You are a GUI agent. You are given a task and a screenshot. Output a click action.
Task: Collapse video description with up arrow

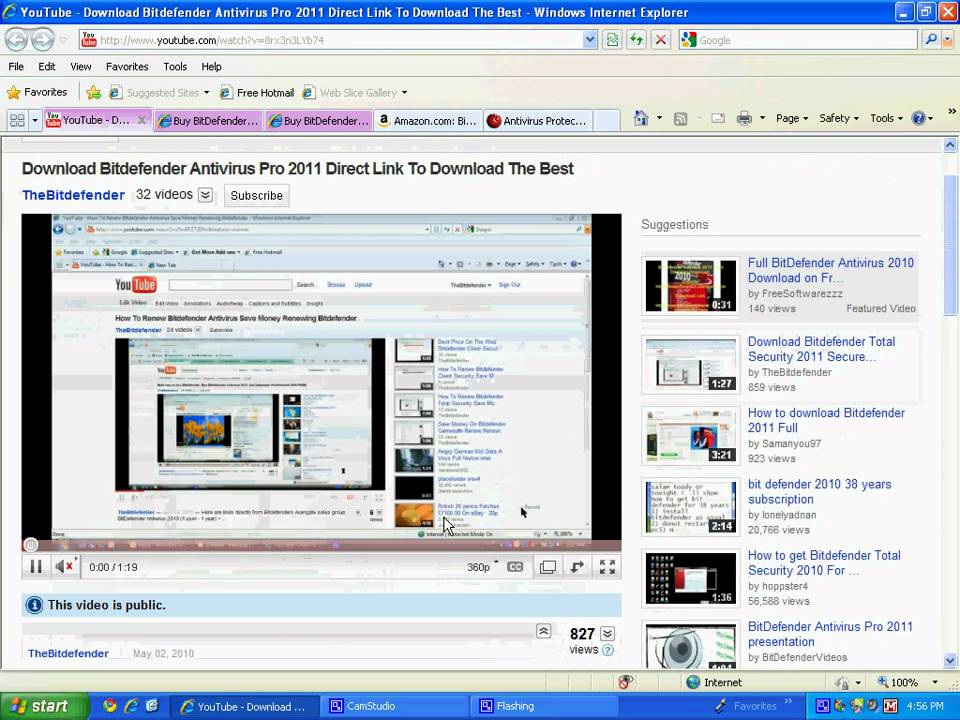pos(544,631)
